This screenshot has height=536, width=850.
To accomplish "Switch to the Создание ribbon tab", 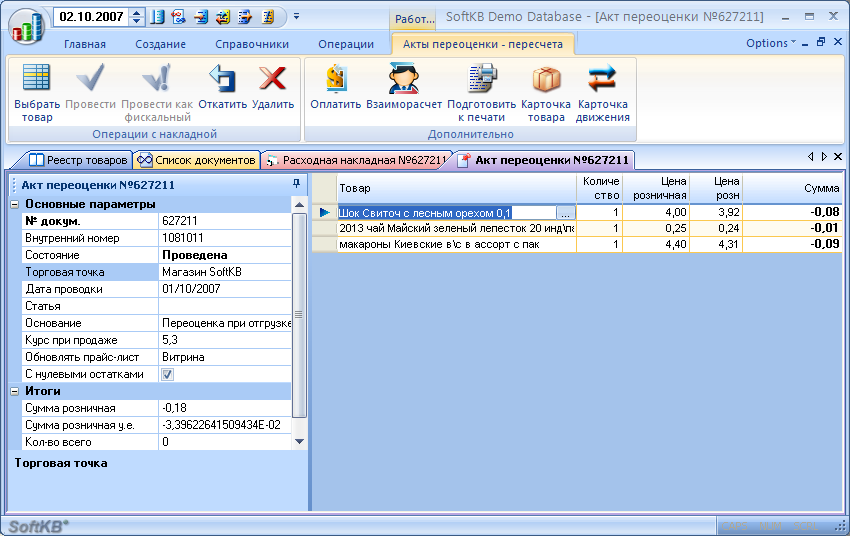I will [160, 44].
